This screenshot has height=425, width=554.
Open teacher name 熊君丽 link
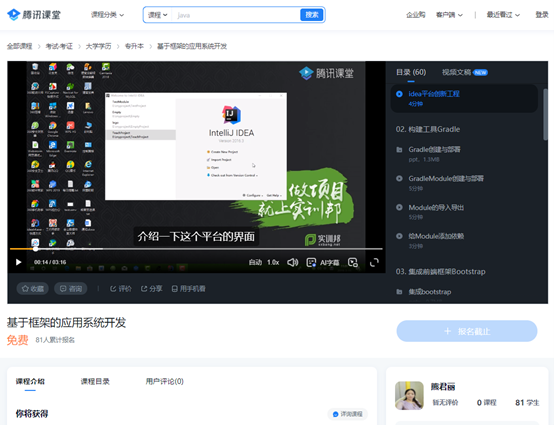[443, 387]
